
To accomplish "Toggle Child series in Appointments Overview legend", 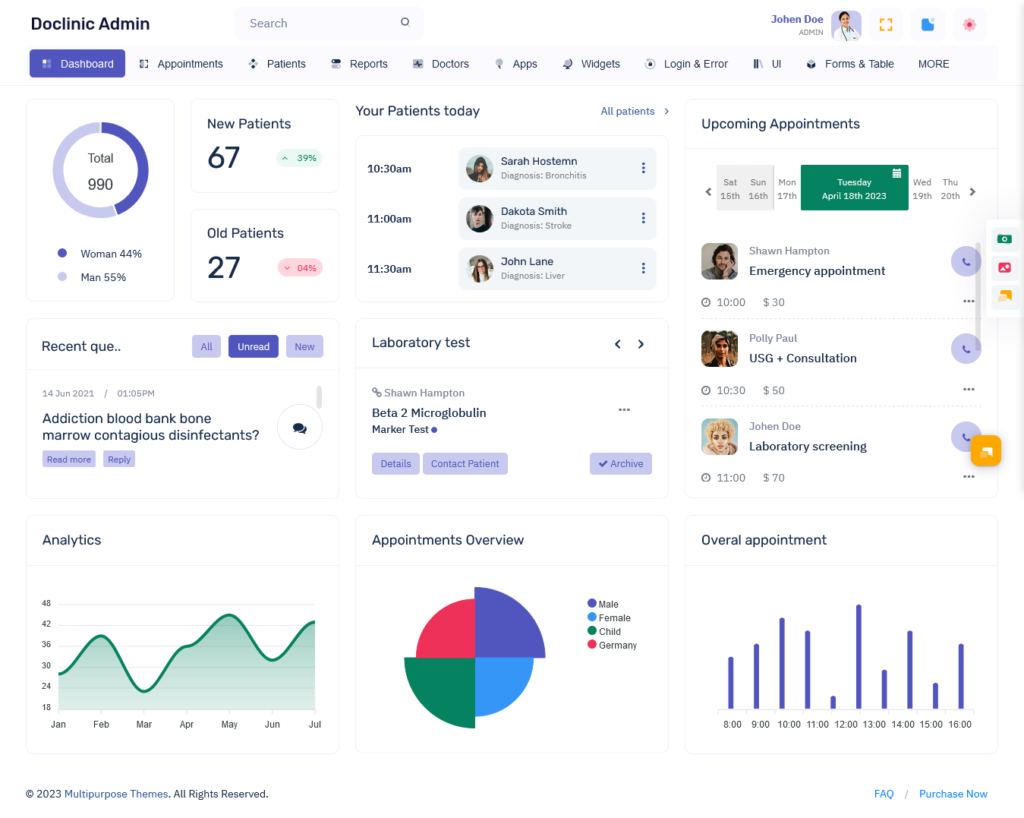I will point(604,631).
